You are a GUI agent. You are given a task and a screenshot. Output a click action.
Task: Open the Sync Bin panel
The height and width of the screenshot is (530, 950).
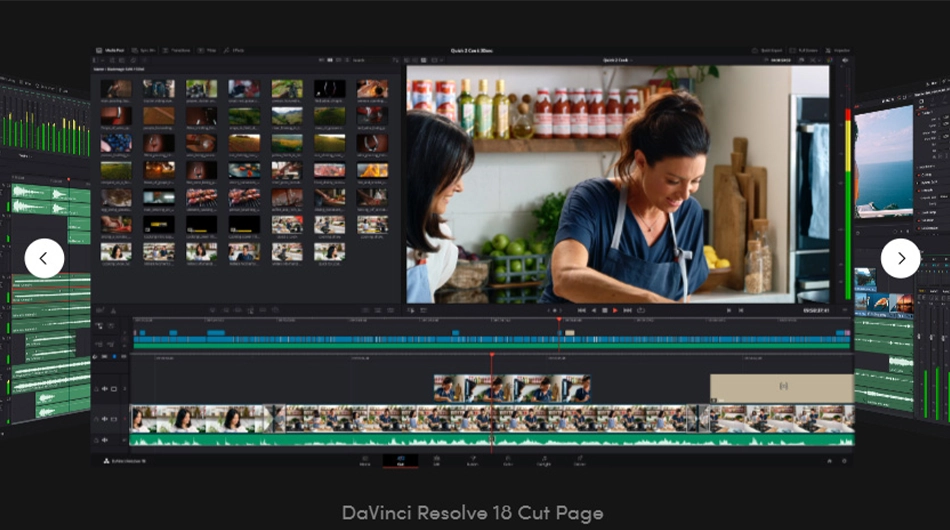144,50
